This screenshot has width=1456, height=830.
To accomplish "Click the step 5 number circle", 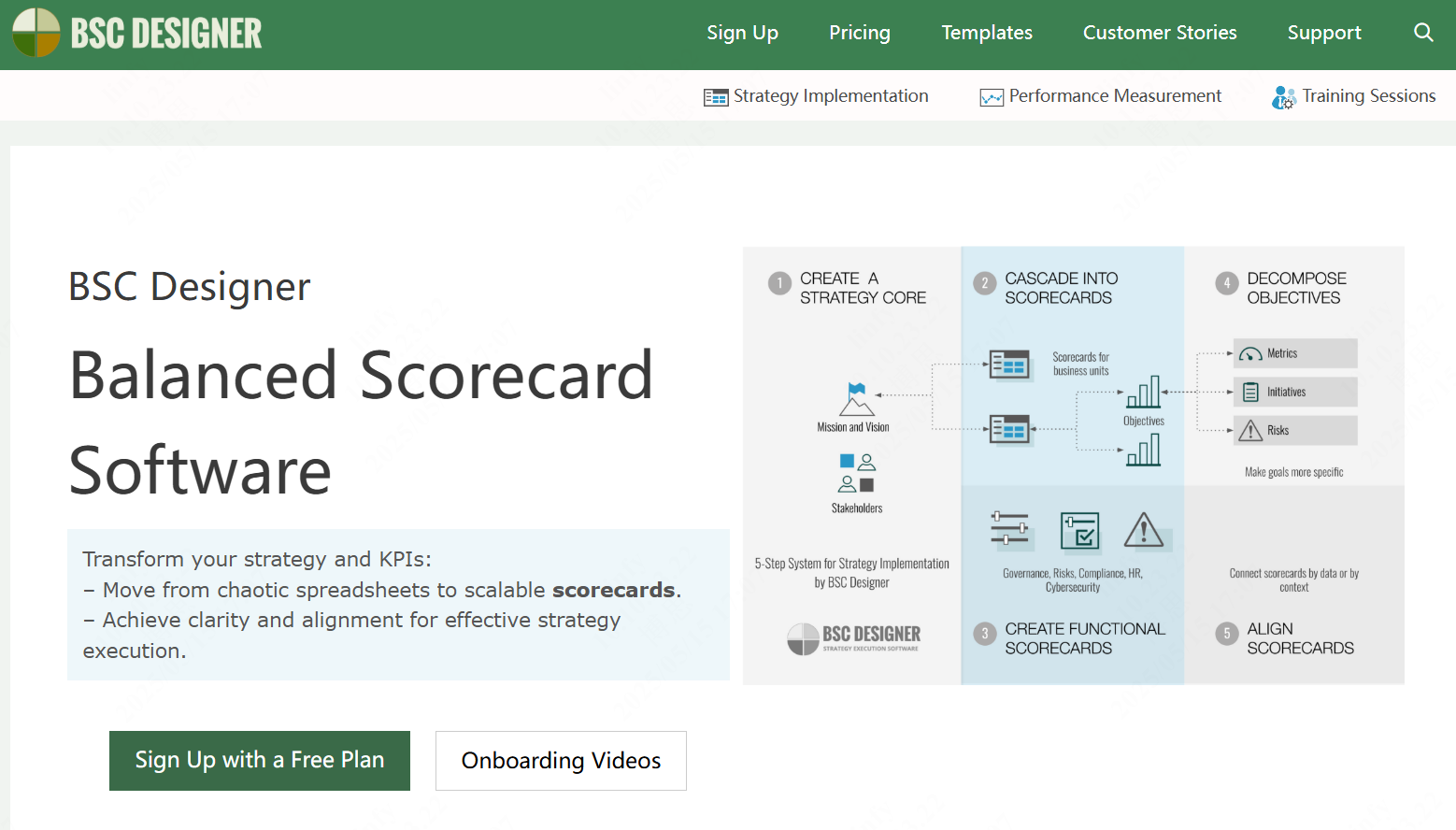I will tap(1227, 634).
